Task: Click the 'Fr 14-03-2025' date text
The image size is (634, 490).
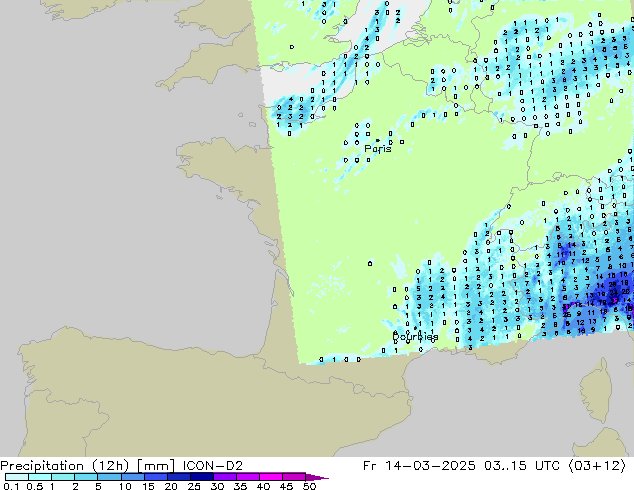Action: pos(419,466)
